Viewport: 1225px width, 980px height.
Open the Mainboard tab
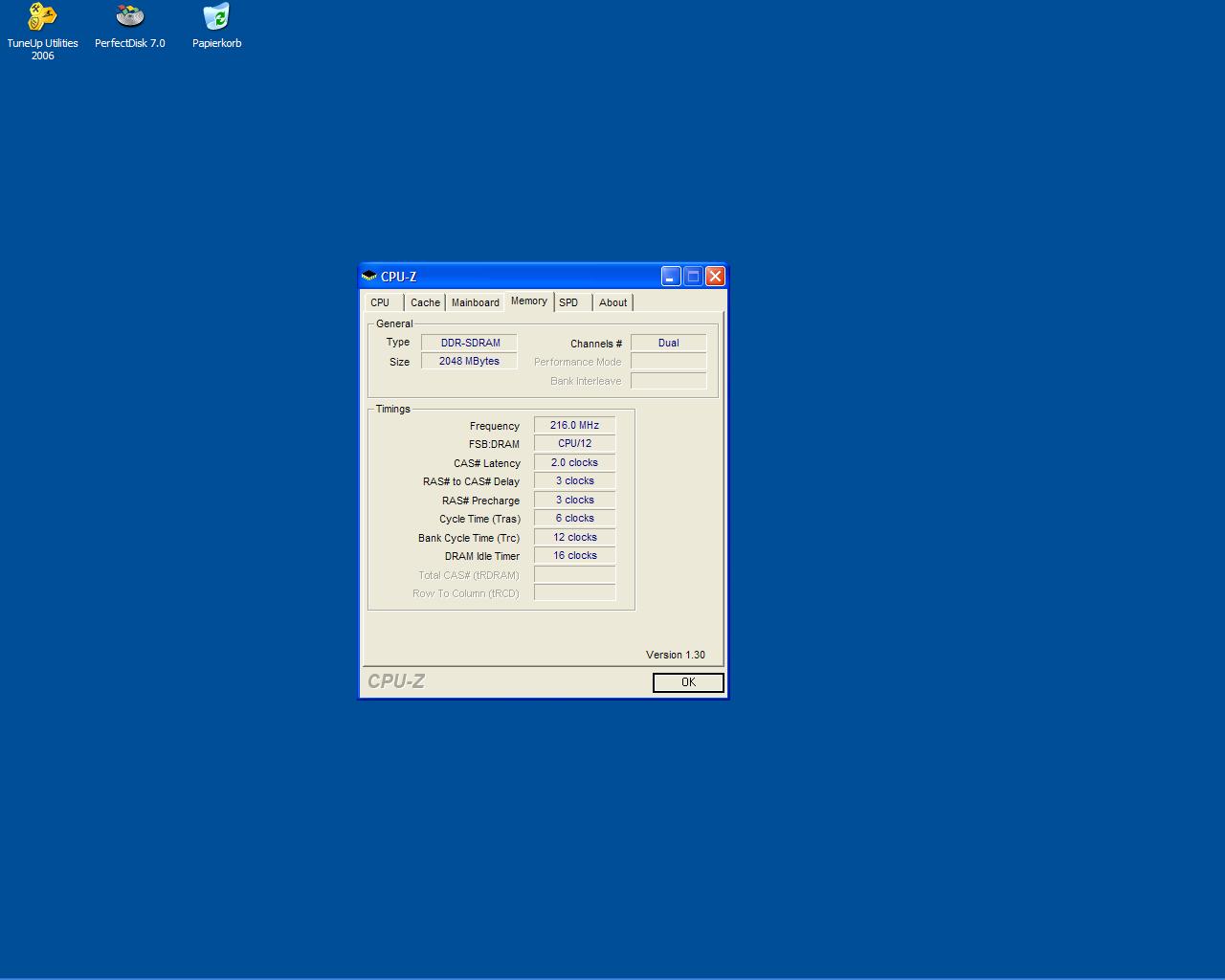pos(476,302)
